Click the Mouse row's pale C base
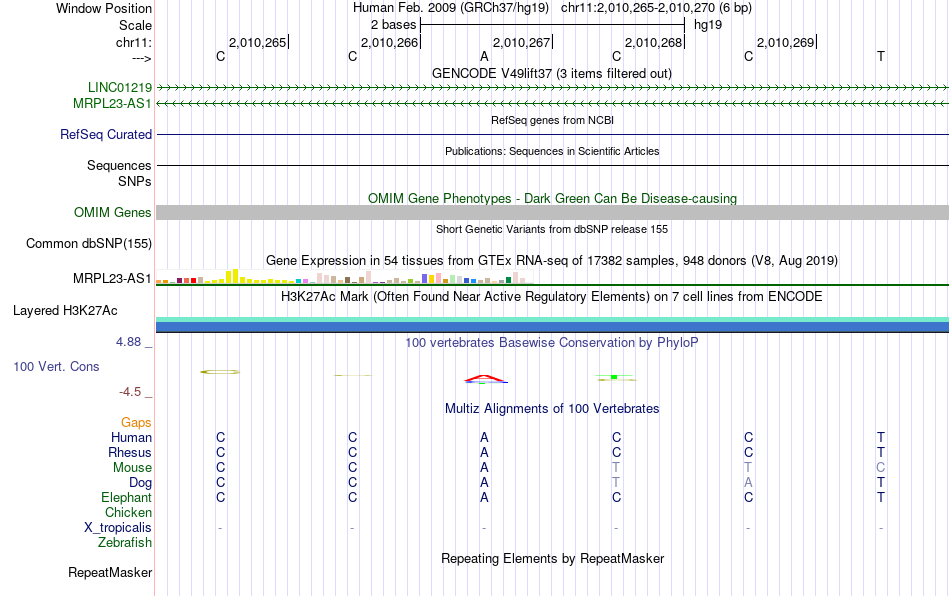 880,468
